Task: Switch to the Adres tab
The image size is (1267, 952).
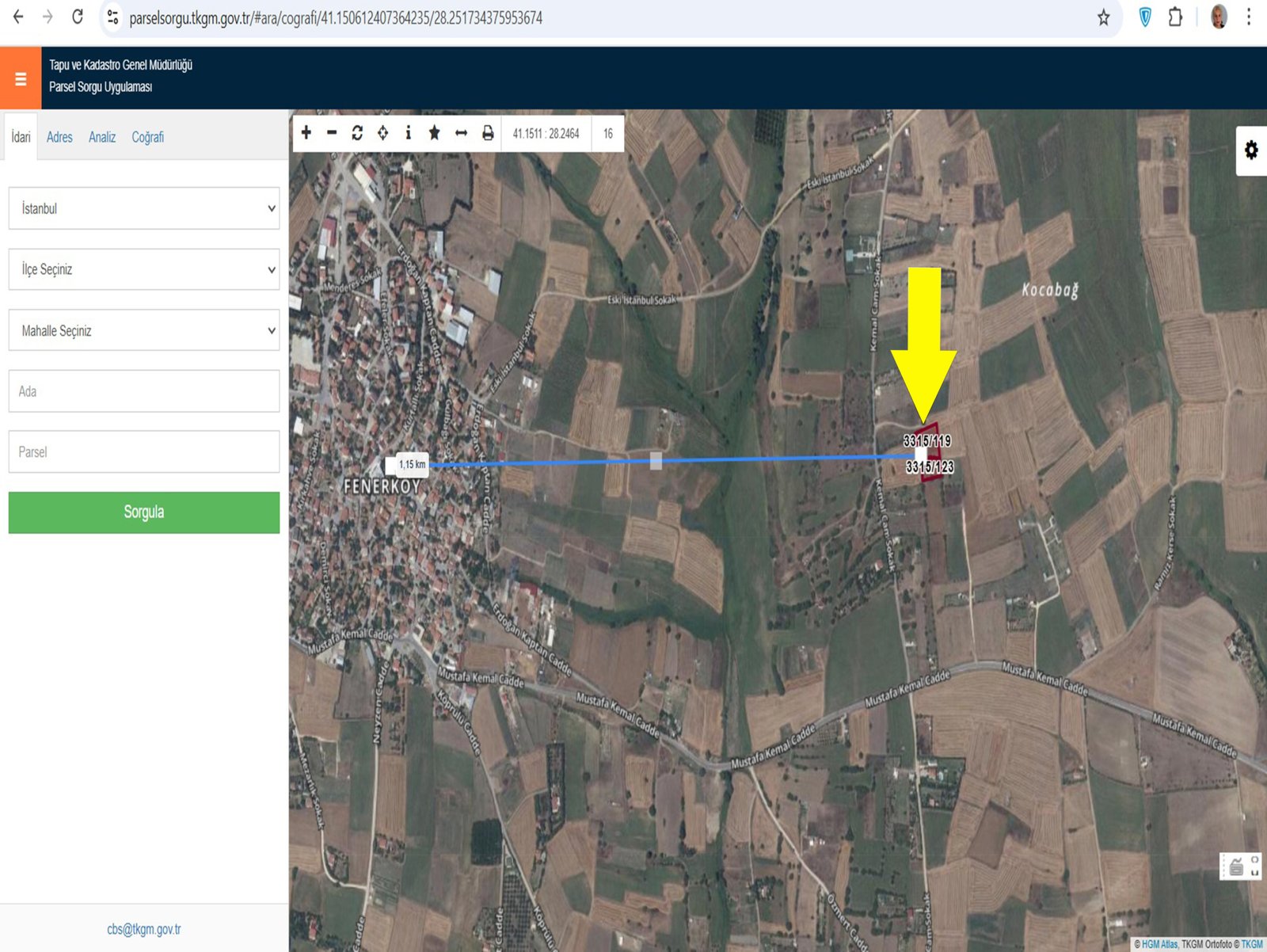Action: 59,137
